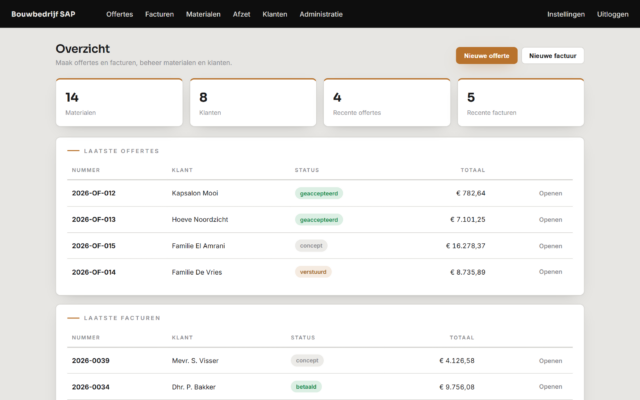The width and height of the screenshot is (640, 400).
Task: Select quote number 2026-OF-013
Action: (x=93, y=219)
